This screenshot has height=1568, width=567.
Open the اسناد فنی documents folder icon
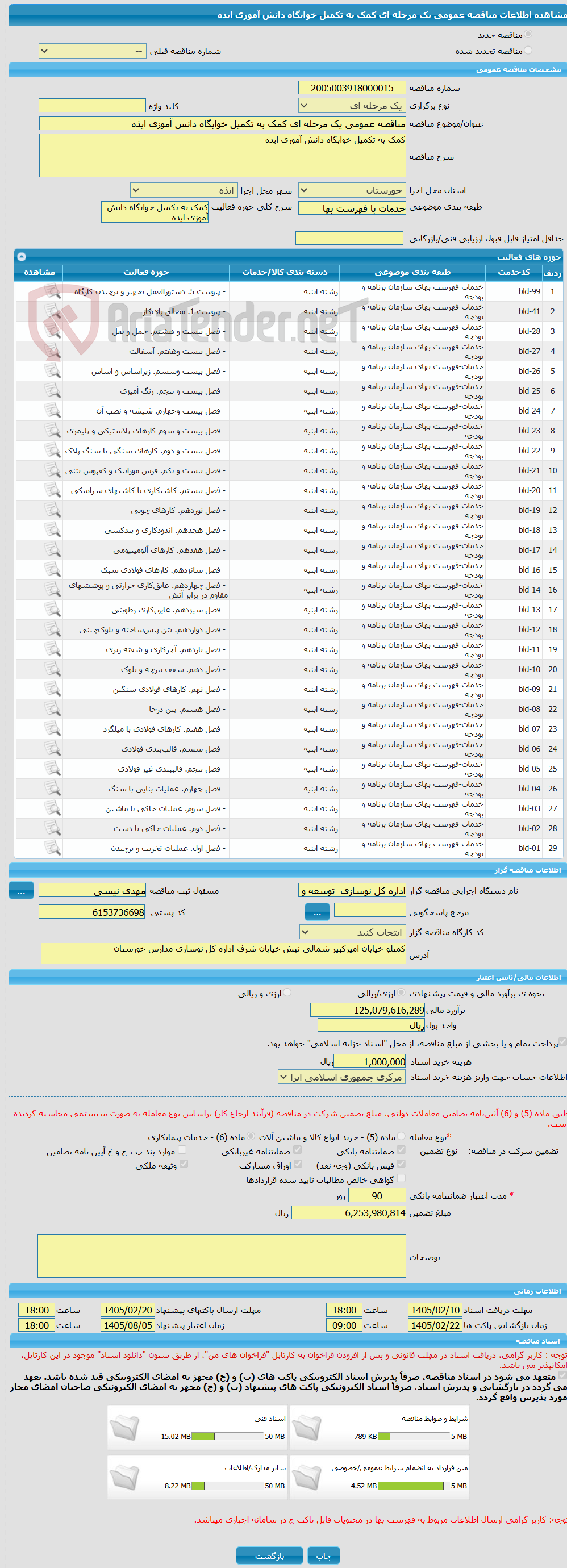[x=124, y=1427]
